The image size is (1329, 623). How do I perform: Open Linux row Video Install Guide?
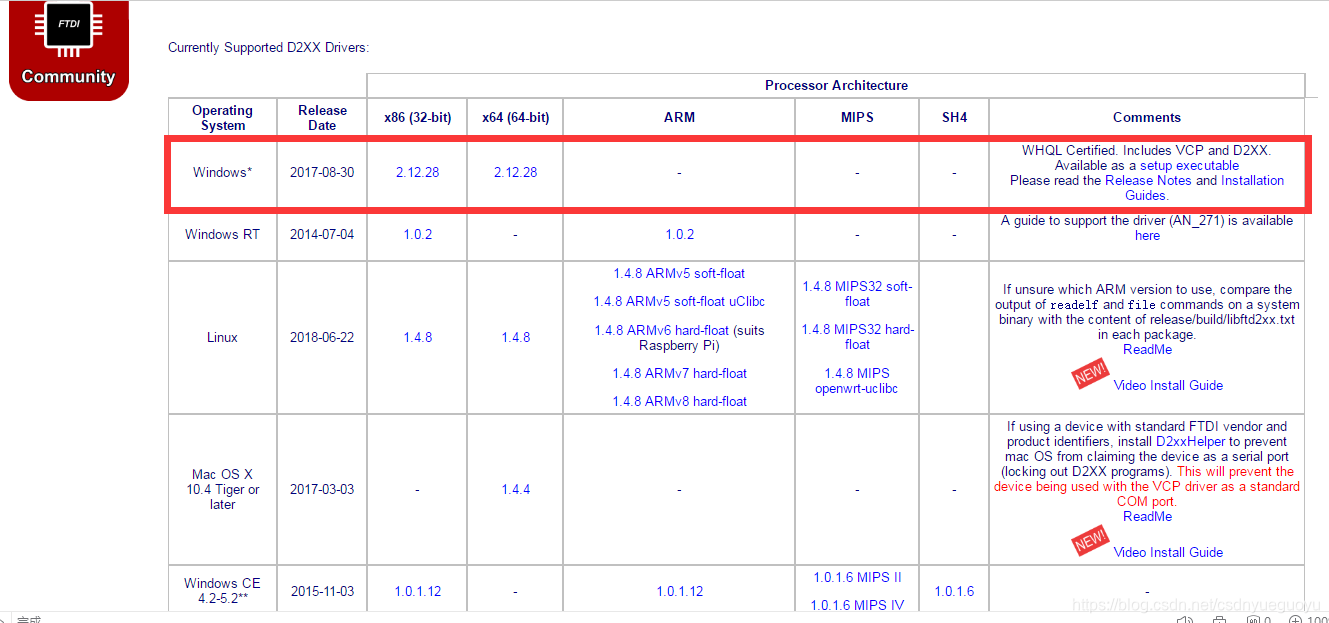click(1168, 385)
